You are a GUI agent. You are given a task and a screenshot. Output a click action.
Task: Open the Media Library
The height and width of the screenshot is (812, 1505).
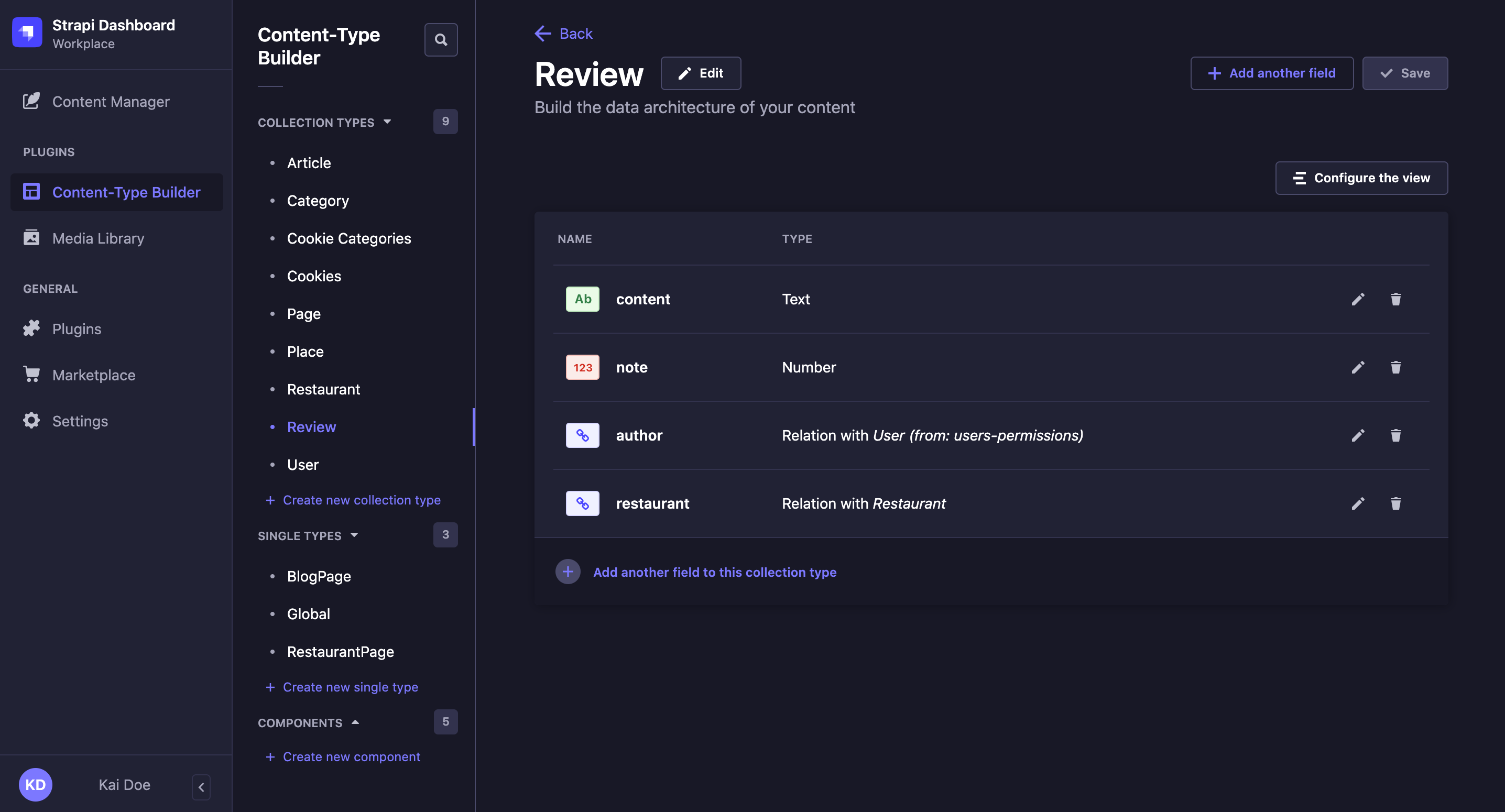(x=97, y=238)
